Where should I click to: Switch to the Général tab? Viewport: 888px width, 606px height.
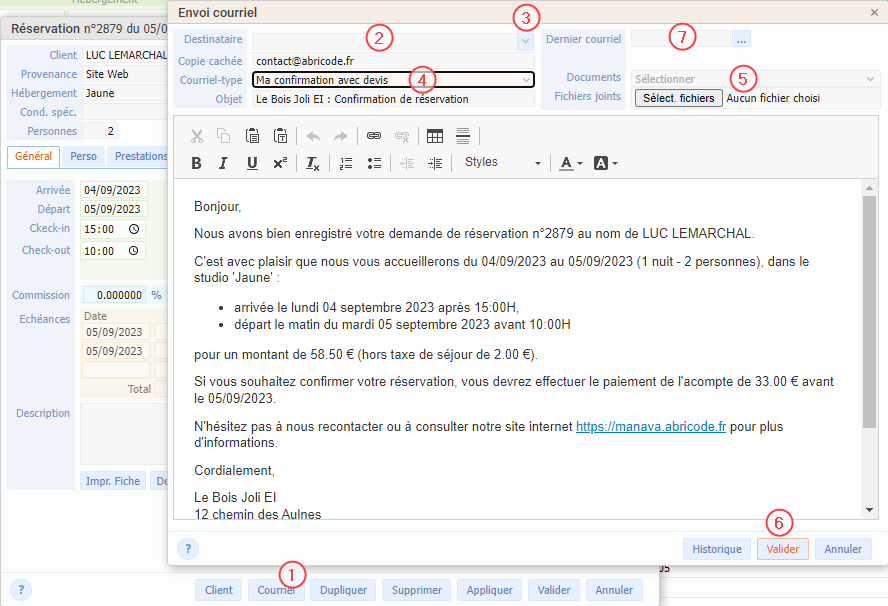coord(34,157)
